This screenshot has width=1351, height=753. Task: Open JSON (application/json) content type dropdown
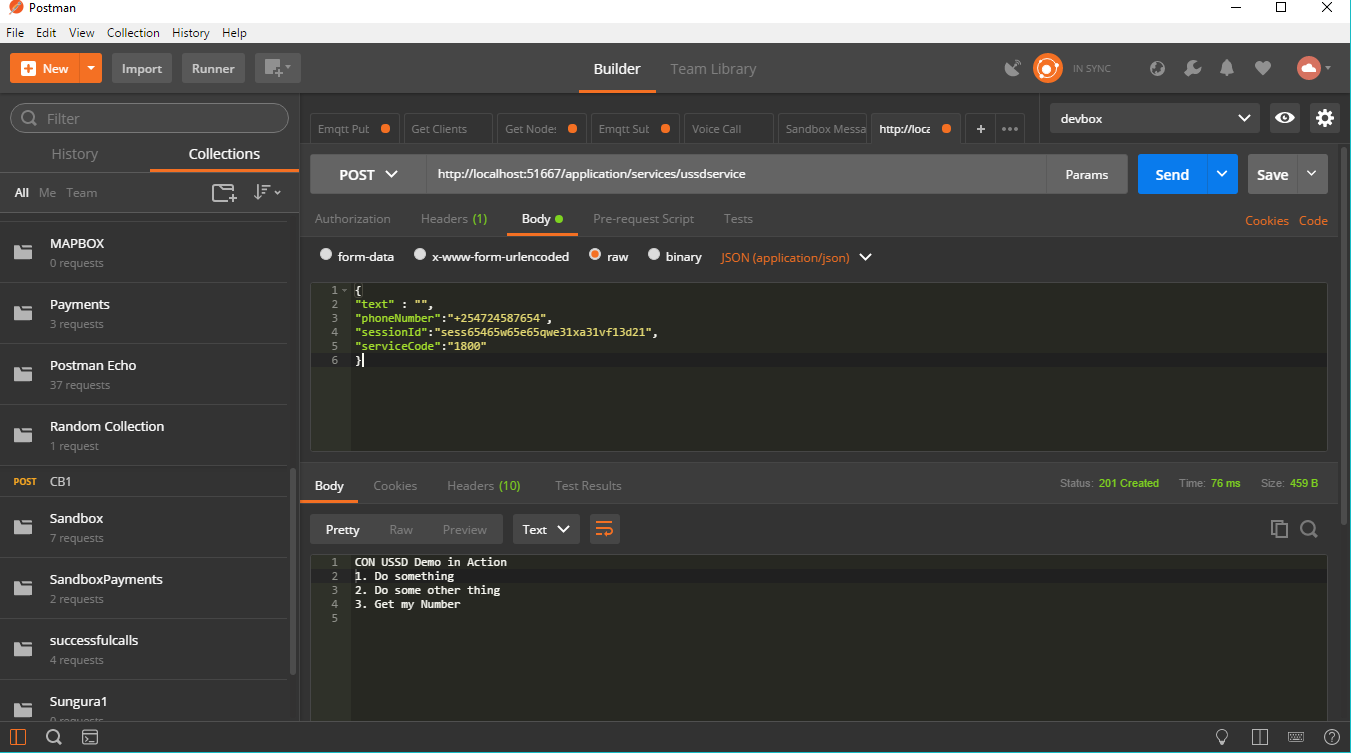point(796,257)
